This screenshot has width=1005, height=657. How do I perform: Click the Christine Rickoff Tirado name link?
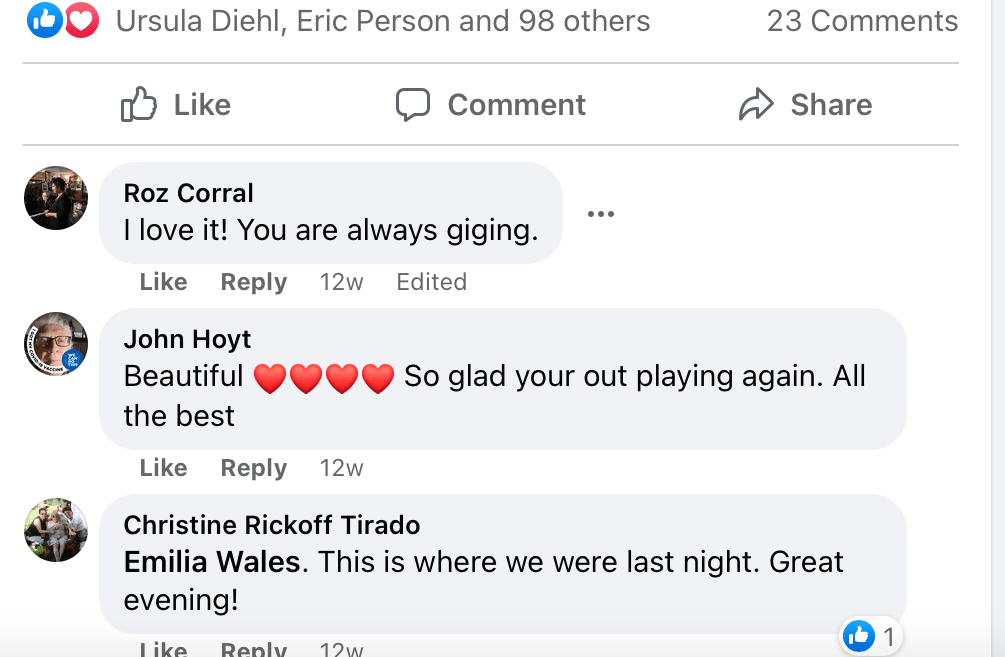click(x=272, y=525)
